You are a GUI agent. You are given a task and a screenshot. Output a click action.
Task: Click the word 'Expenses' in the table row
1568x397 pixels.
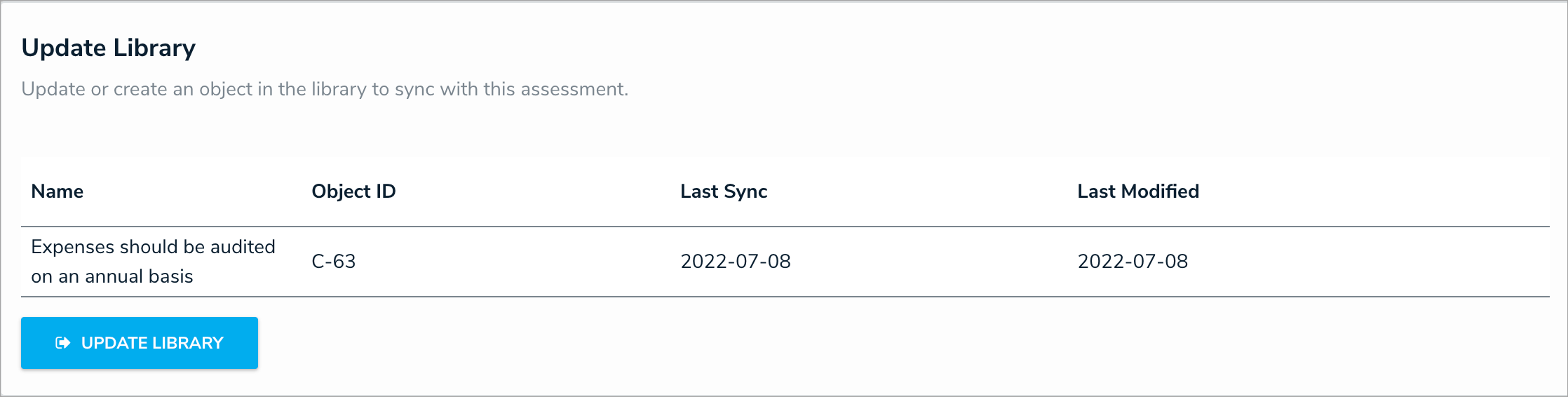(x=73, y=247)
